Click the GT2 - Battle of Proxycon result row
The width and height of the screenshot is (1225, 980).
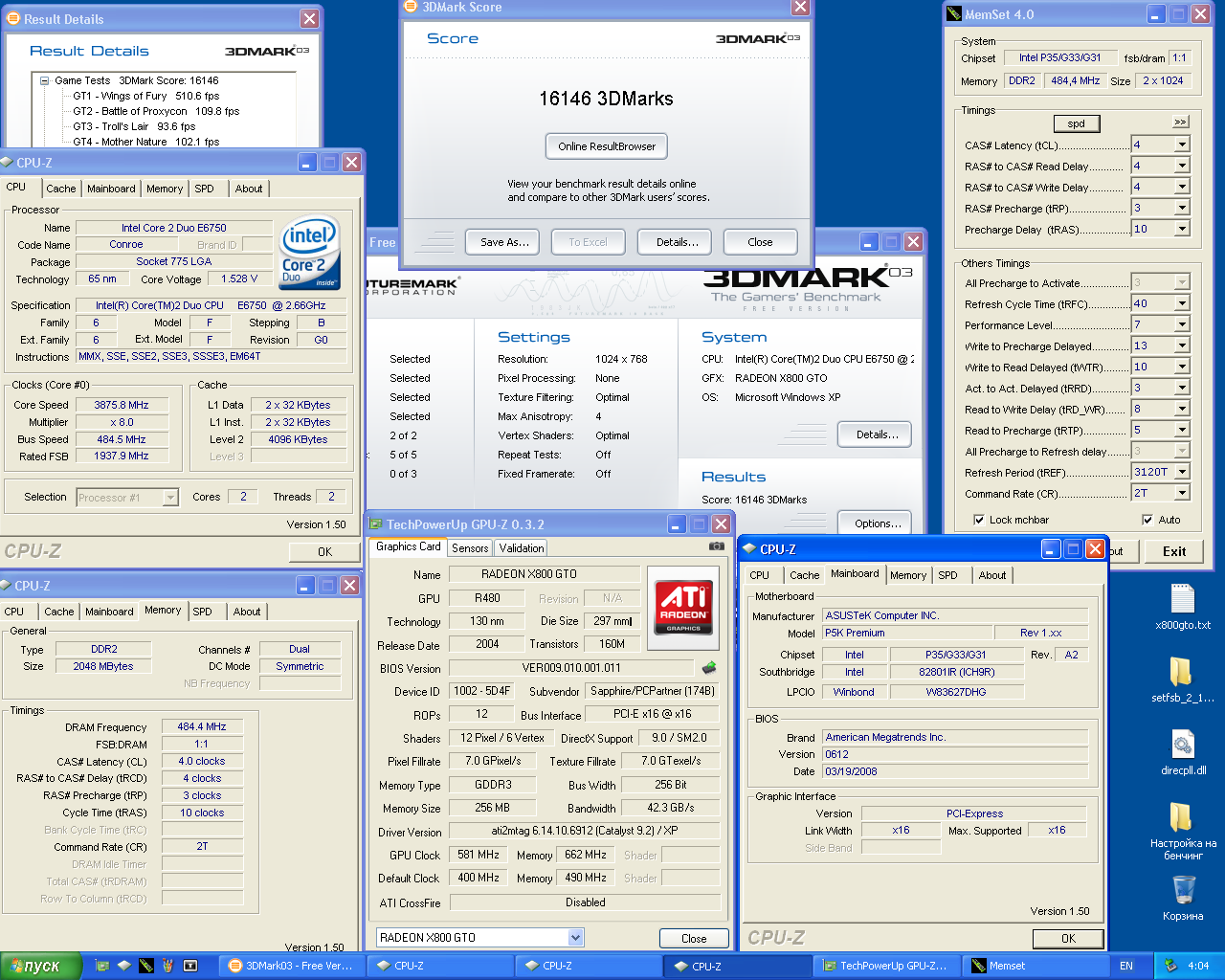[156, 111]
